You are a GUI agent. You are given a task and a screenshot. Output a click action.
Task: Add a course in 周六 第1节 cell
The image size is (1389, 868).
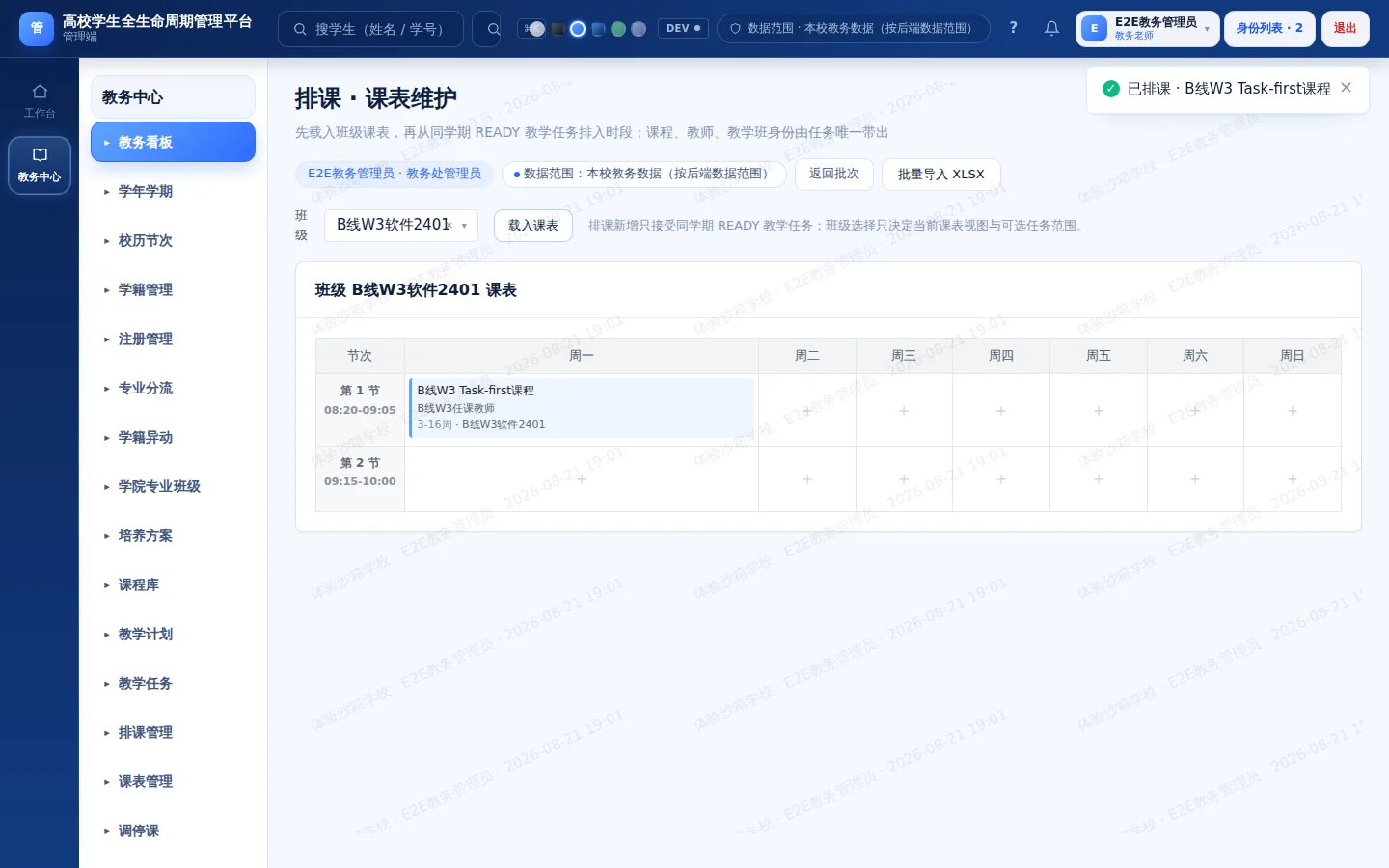coord(1195,410)
